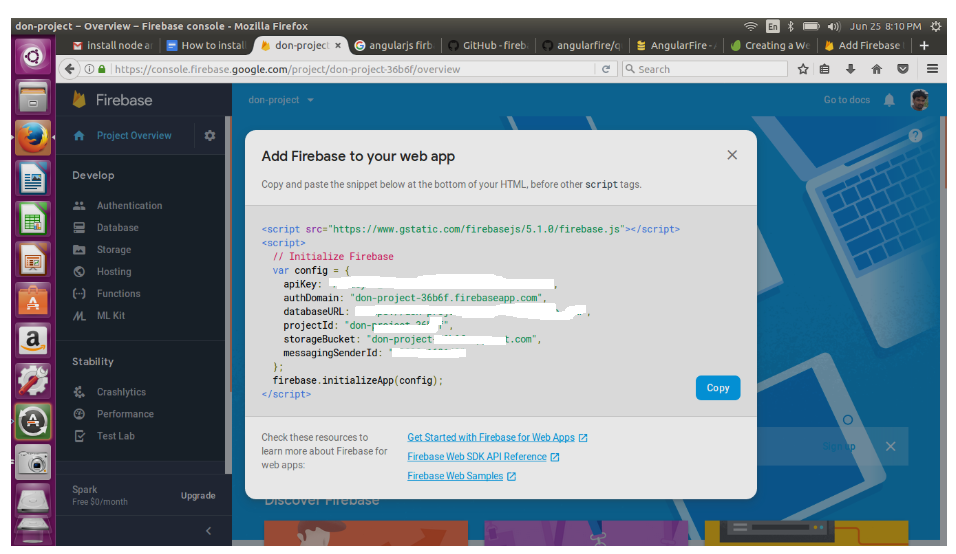Open Project Overview home icon
956x554 pixels.
coord(79,136)
